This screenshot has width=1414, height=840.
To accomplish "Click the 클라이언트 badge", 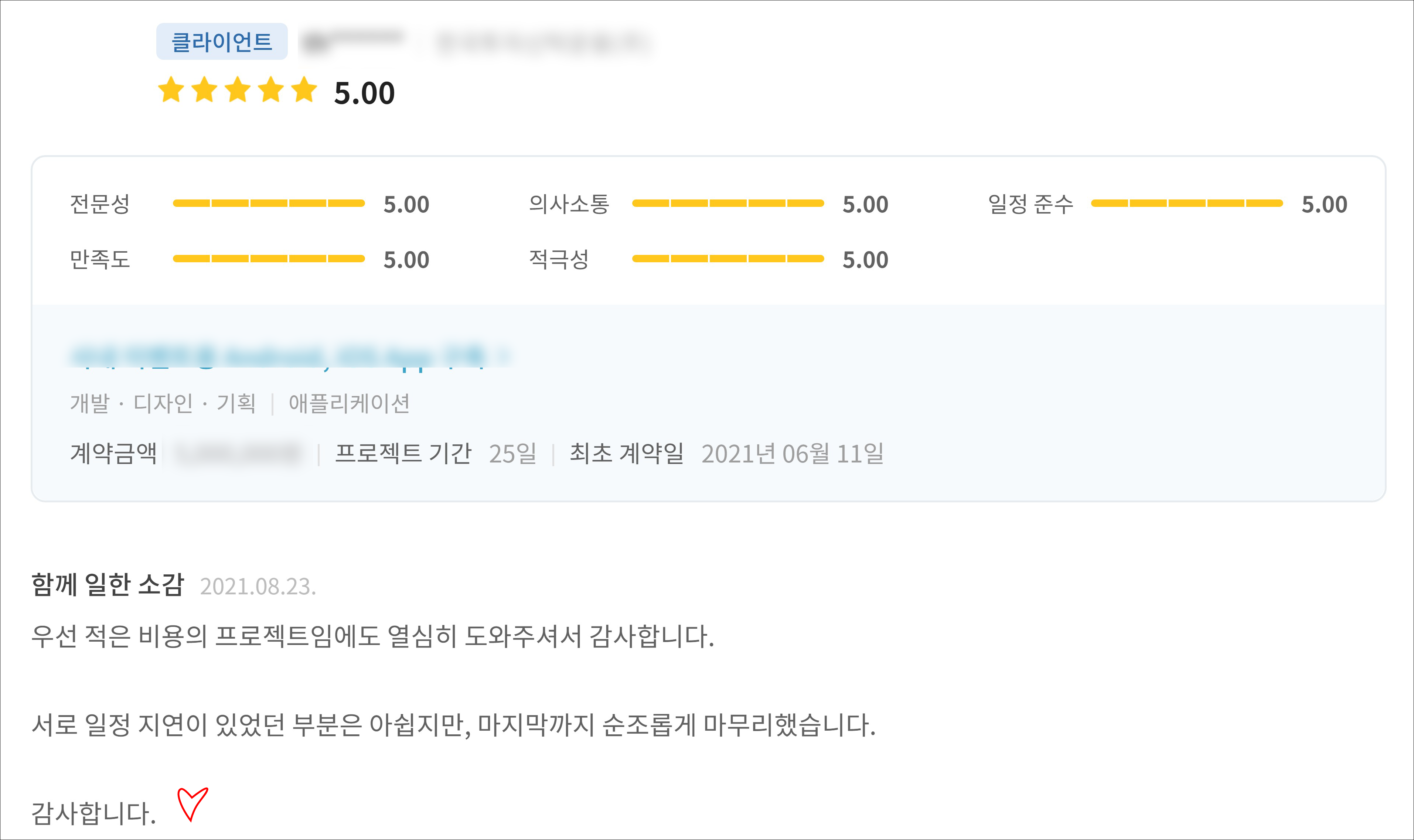I will (221, 42).
